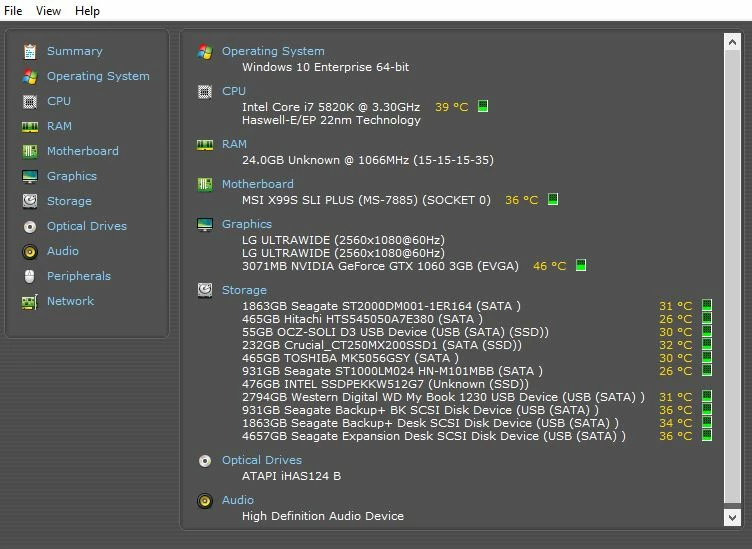
Task: Select the Windows 10 Enterprise 64-bit text
Action: pyautogui.click(x=326, y=67)
